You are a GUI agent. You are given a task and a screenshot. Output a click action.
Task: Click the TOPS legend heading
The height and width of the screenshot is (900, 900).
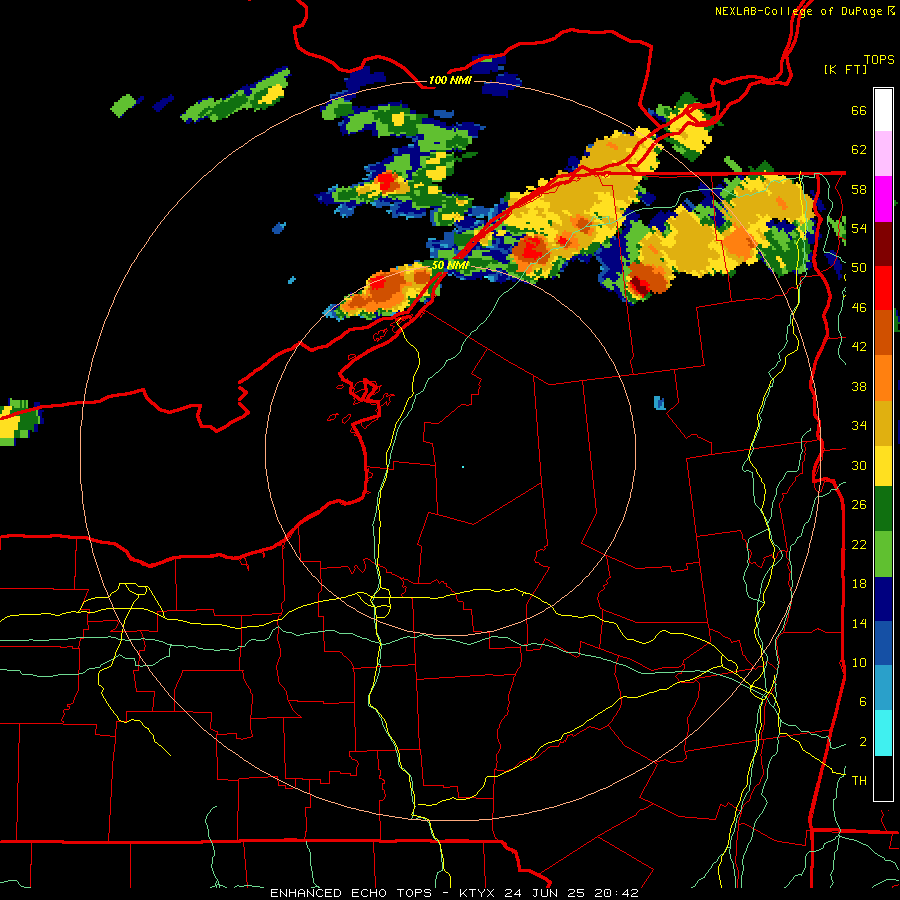point(879,59)
